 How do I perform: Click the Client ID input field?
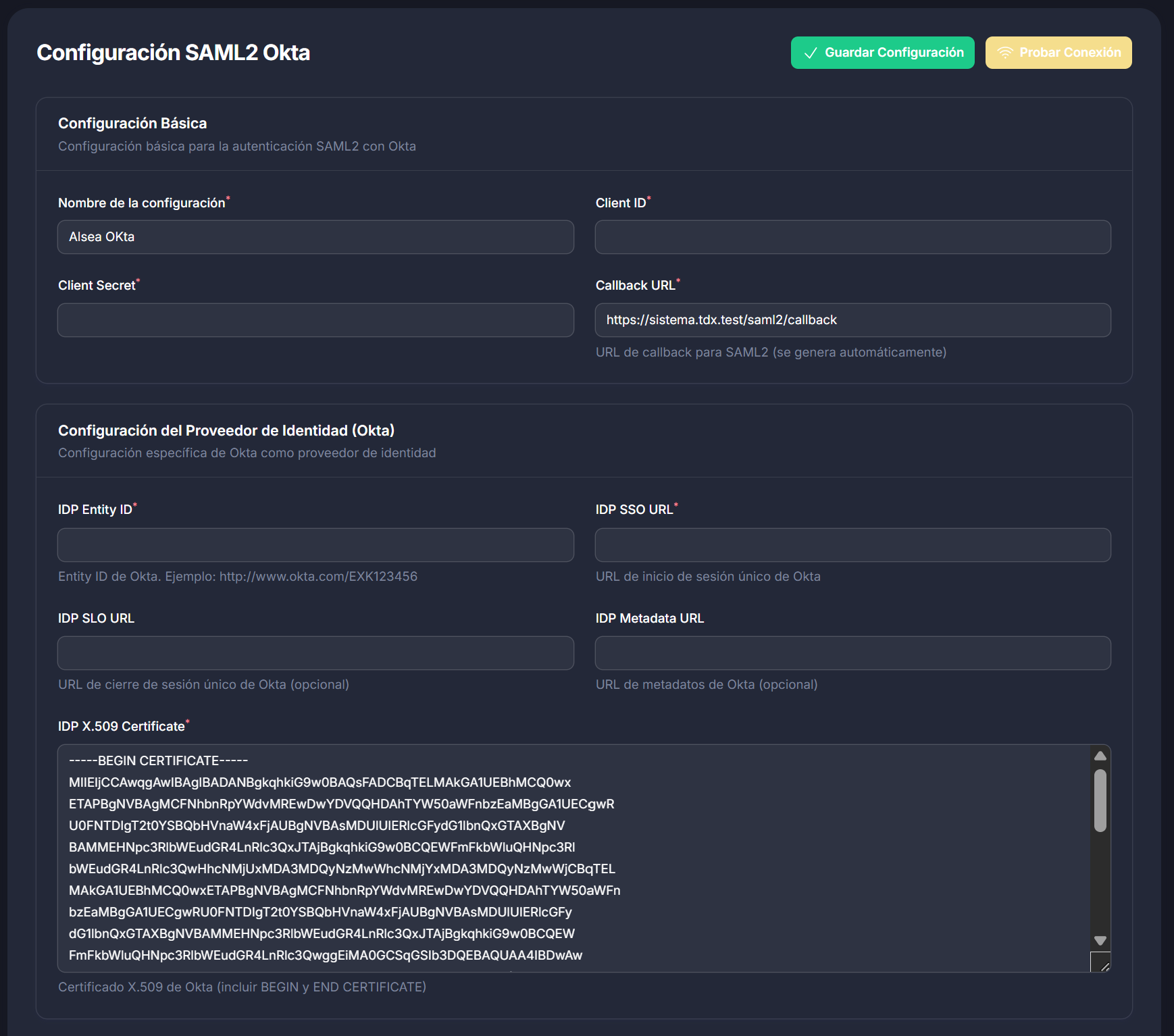pos(852,237)
